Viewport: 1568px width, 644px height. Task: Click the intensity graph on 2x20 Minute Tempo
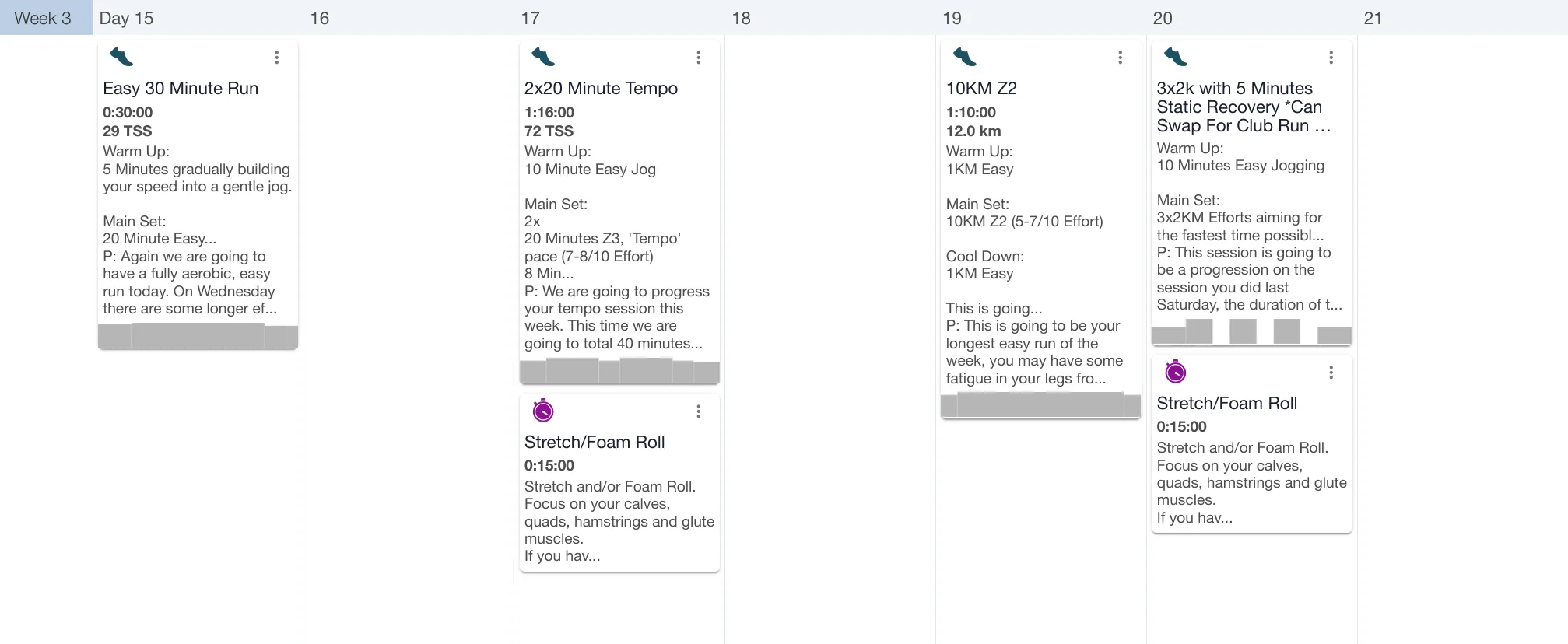tap(619, 371)
